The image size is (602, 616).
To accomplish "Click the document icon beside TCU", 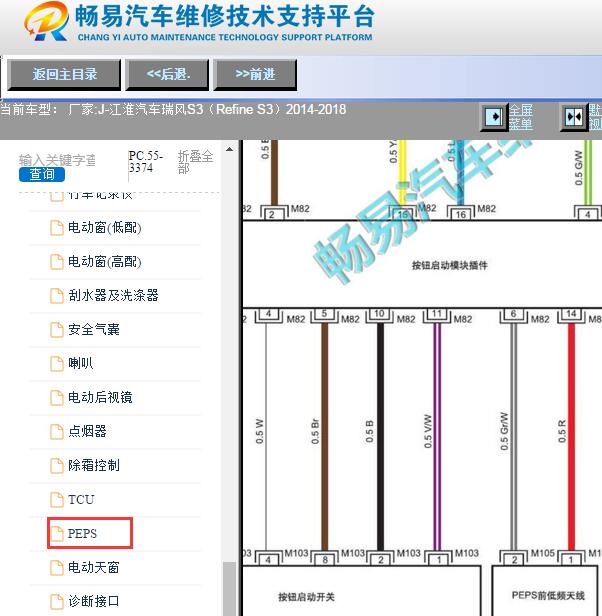I will 57,500.
